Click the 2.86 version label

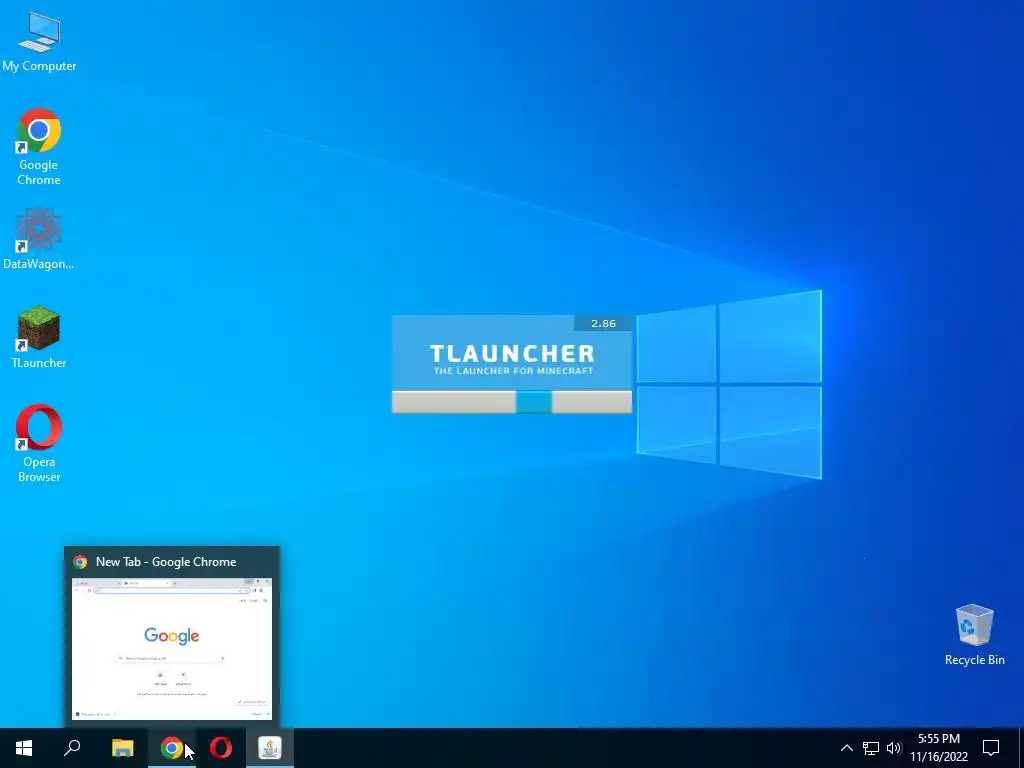(603, 323)
